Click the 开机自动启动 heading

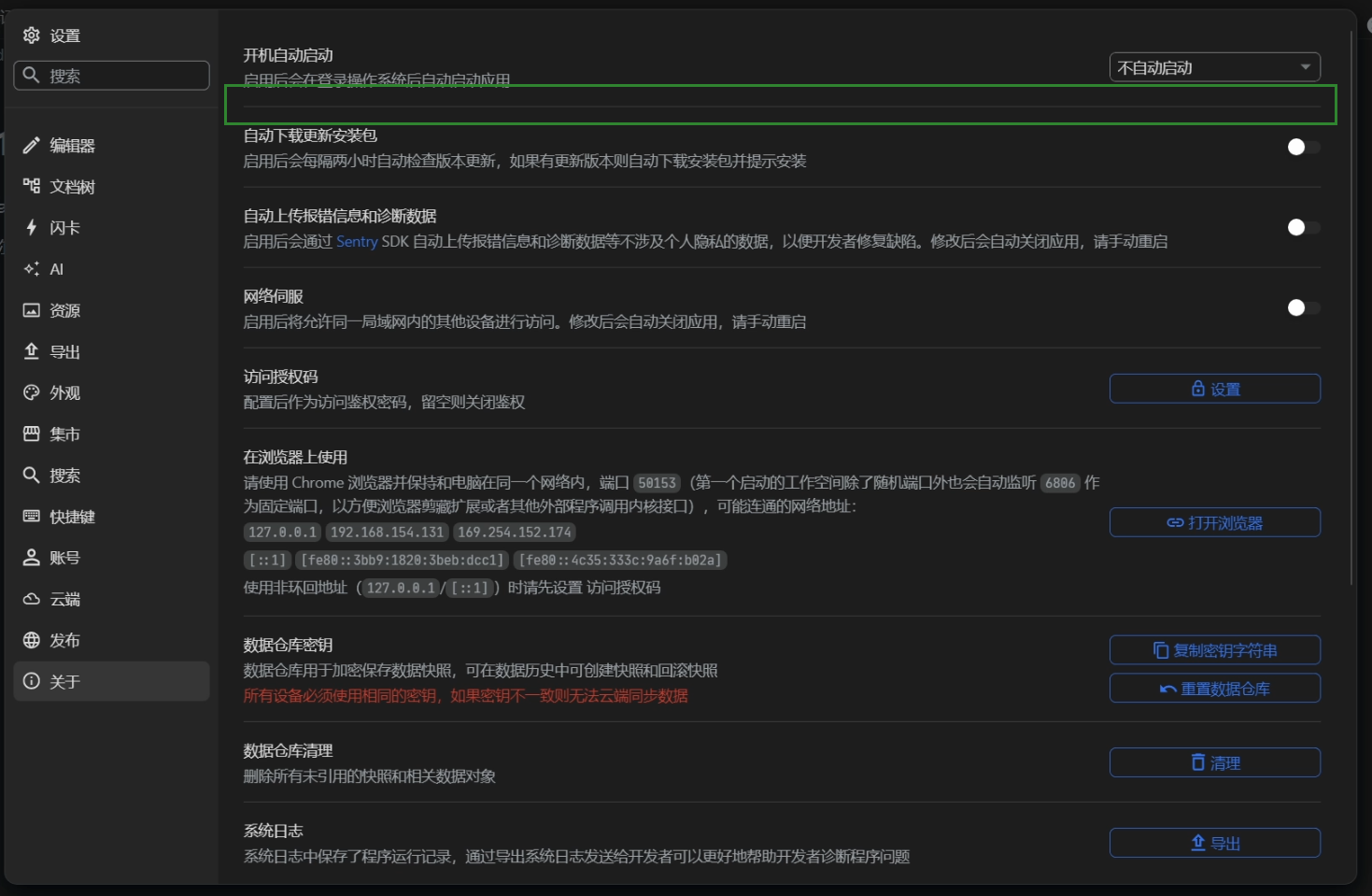pyautogui.click(x=289, y=55)
